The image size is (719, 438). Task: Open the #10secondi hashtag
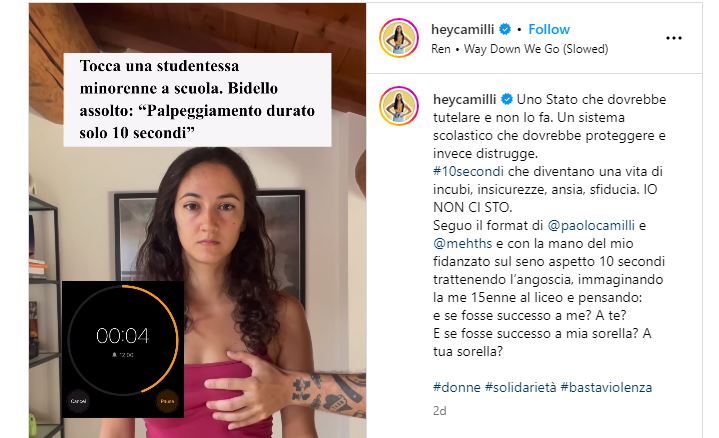(x=468, y=172)
